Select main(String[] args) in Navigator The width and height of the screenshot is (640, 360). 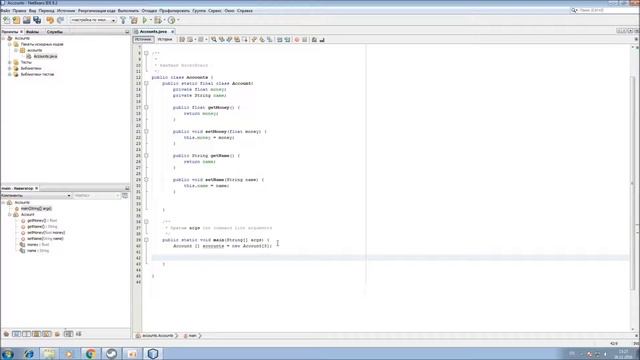(36, 208)
